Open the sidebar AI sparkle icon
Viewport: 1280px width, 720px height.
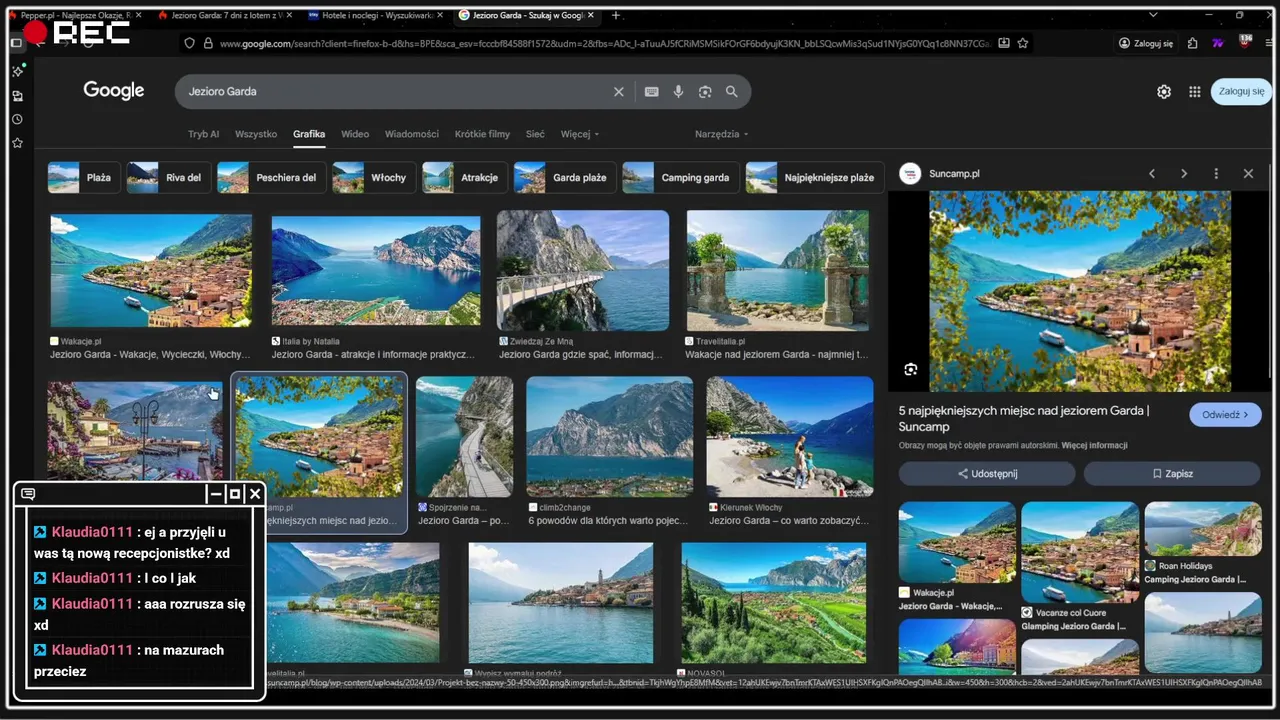coord(17,71)
